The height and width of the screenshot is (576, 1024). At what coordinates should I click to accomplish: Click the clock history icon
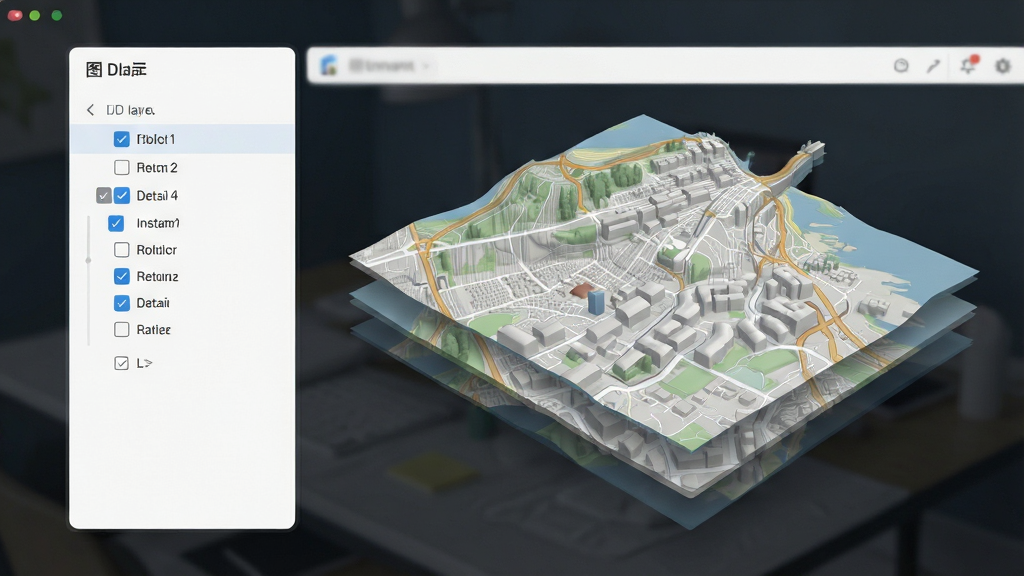pos(901,65)
